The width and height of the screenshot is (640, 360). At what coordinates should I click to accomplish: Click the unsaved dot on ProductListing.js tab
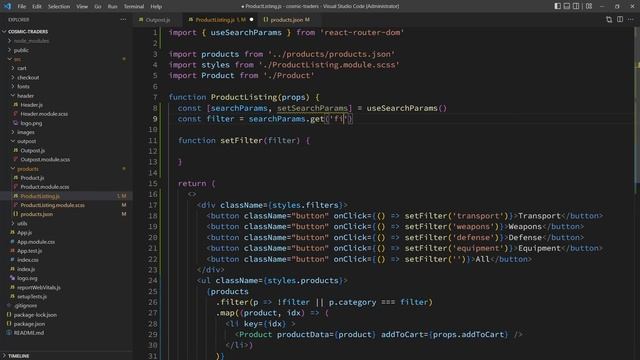click(251, 20)
